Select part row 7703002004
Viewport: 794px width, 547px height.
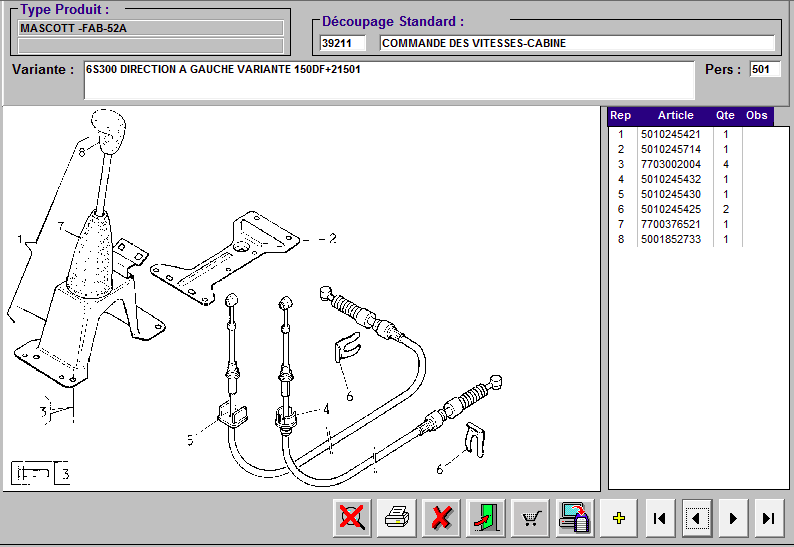(671, 164)
